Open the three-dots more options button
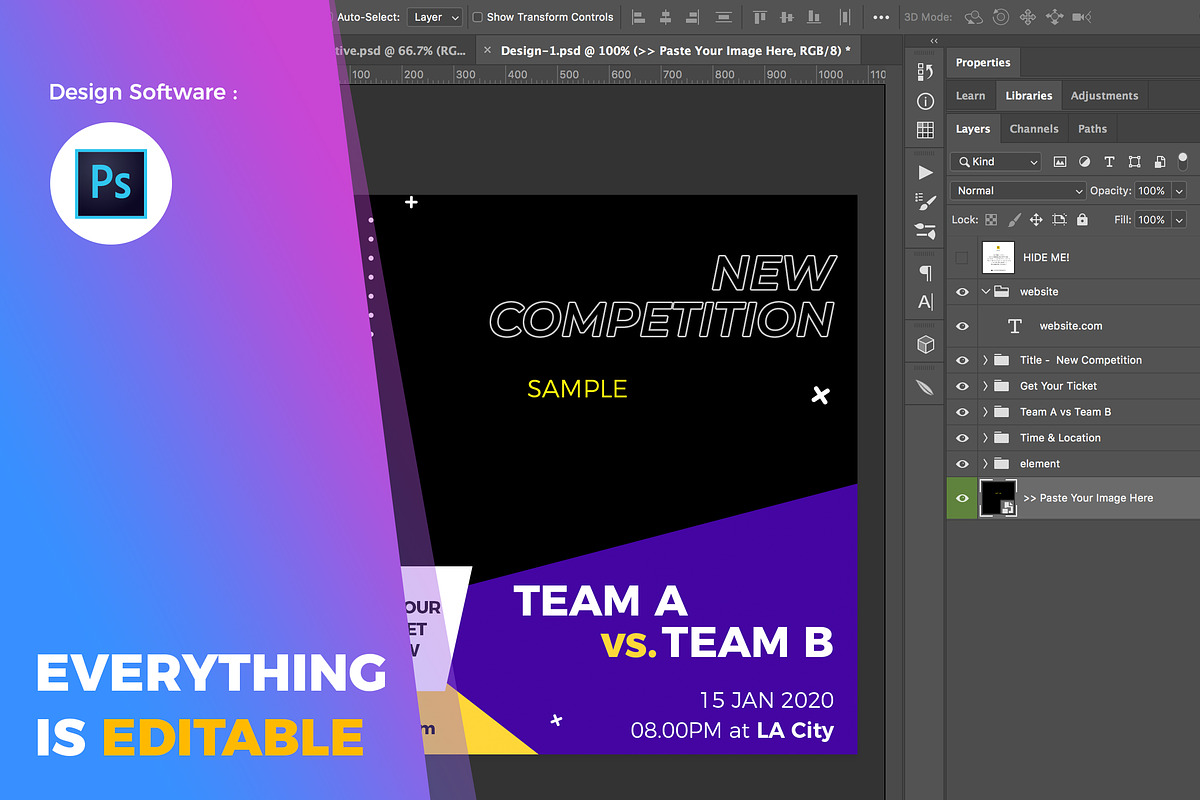1200x800 pixels. [x=881, y=17]
